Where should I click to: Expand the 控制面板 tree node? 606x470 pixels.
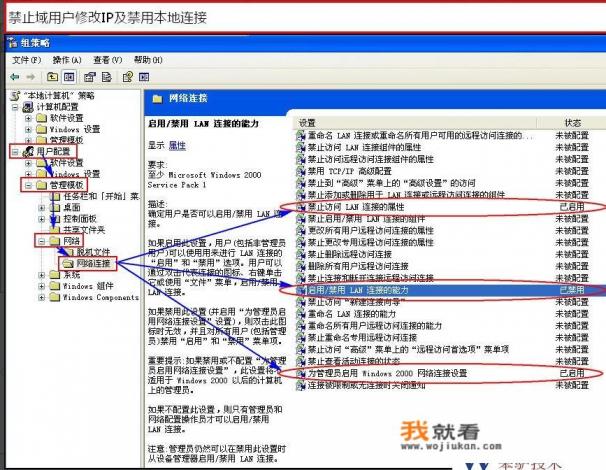click(42, 219)
